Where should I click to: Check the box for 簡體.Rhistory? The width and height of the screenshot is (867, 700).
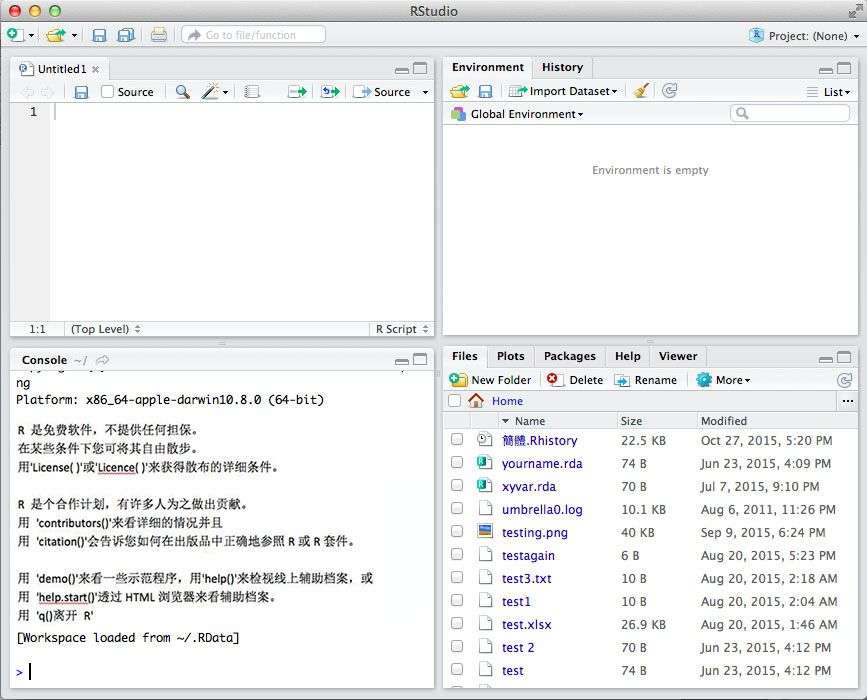(x=457, y=439)
